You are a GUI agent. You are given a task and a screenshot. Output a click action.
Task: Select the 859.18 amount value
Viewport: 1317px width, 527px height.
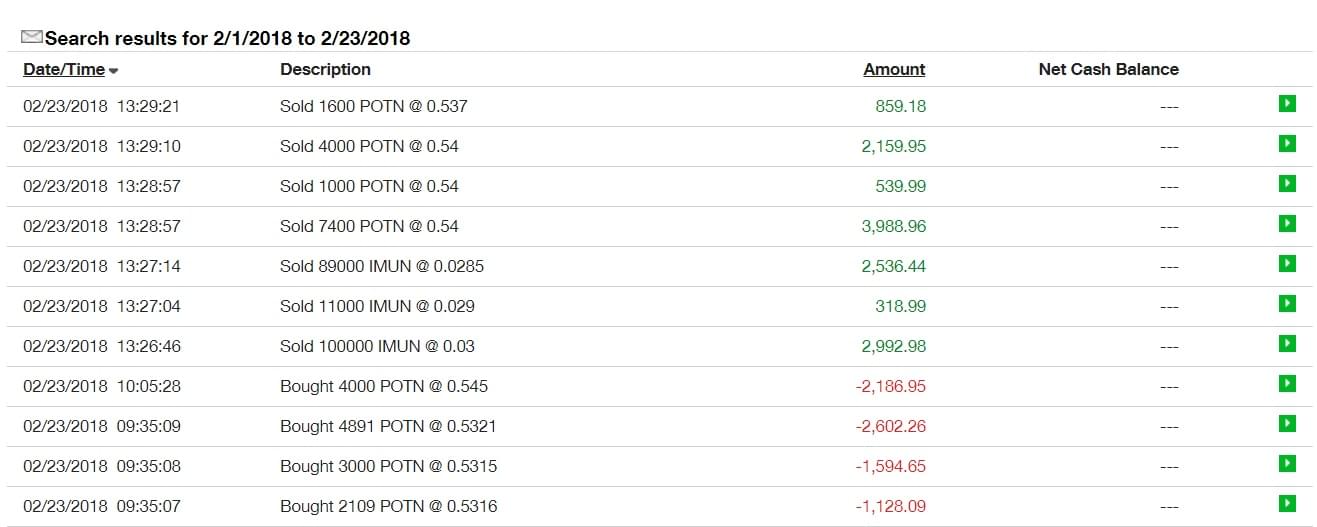[900, 106]
